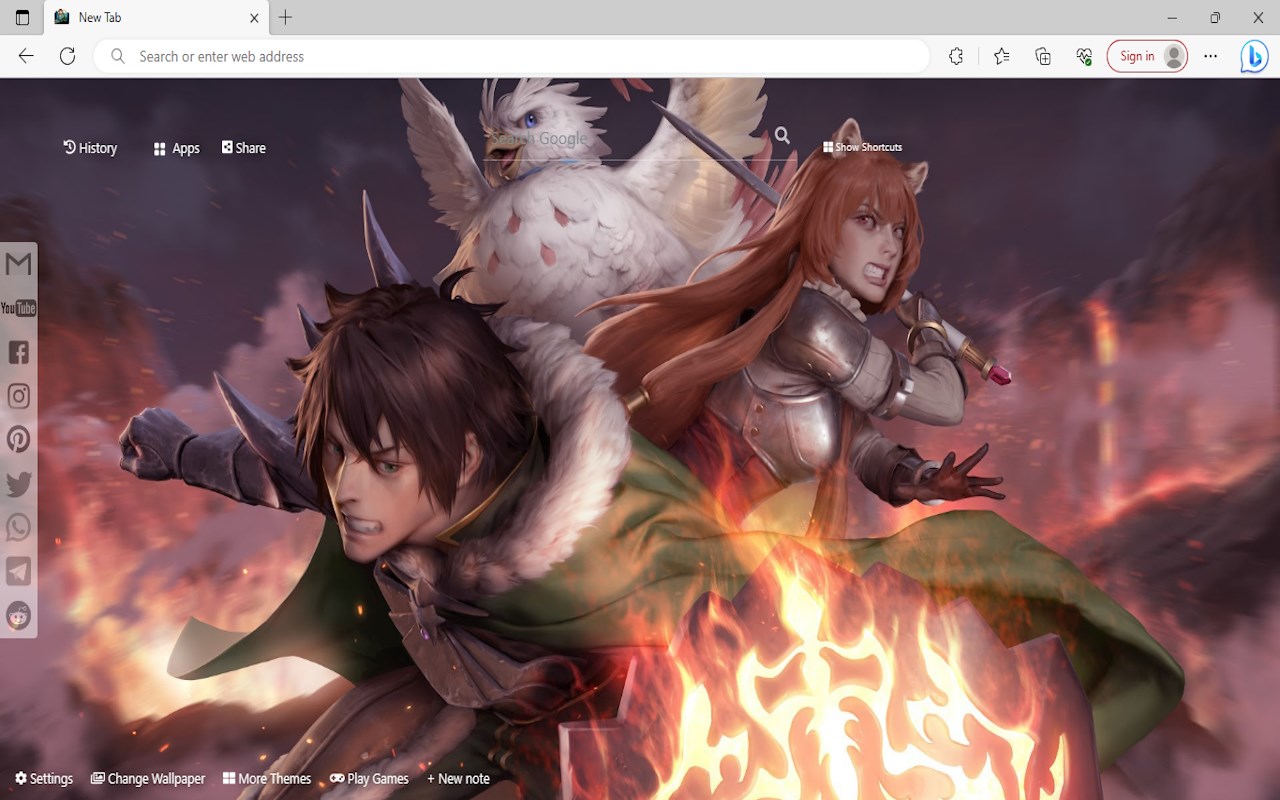Open Settings and more ellipsis menu
The height and width of the screenshot is (800, 1280).
click(1211, 57)
